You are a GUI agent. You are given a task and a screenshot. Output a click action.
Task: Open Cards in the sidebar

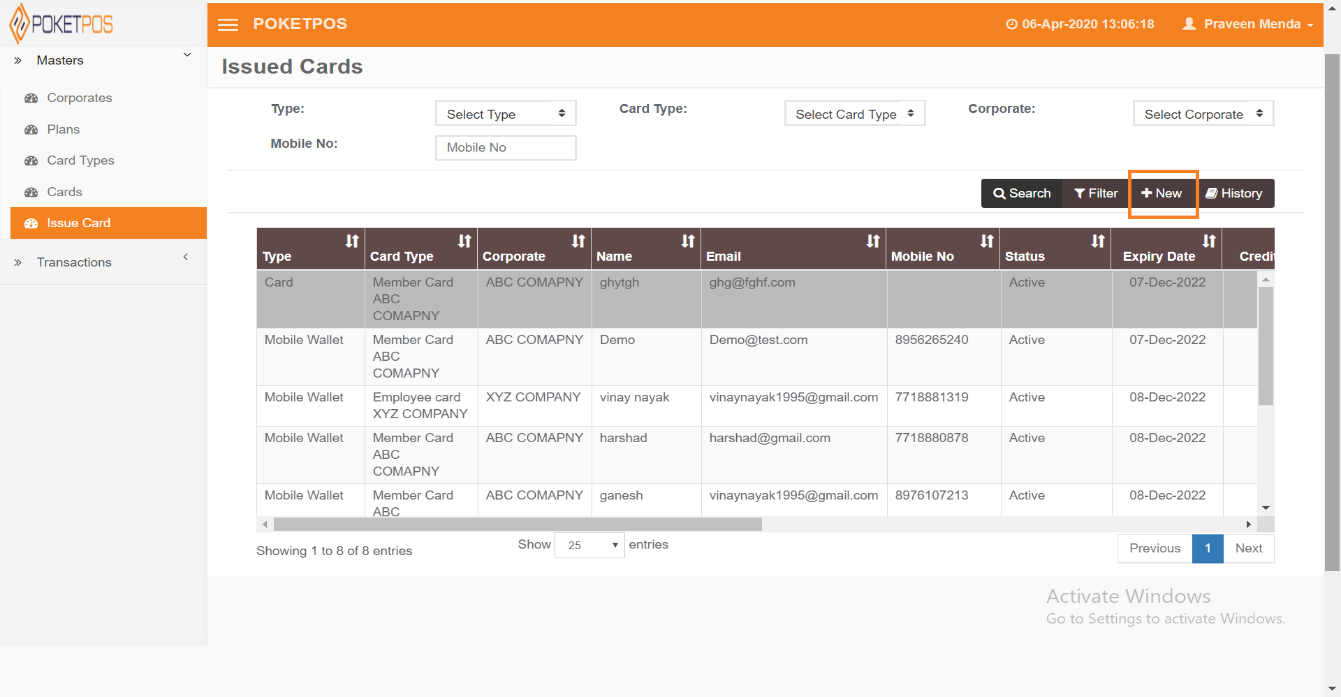[64, 192]
